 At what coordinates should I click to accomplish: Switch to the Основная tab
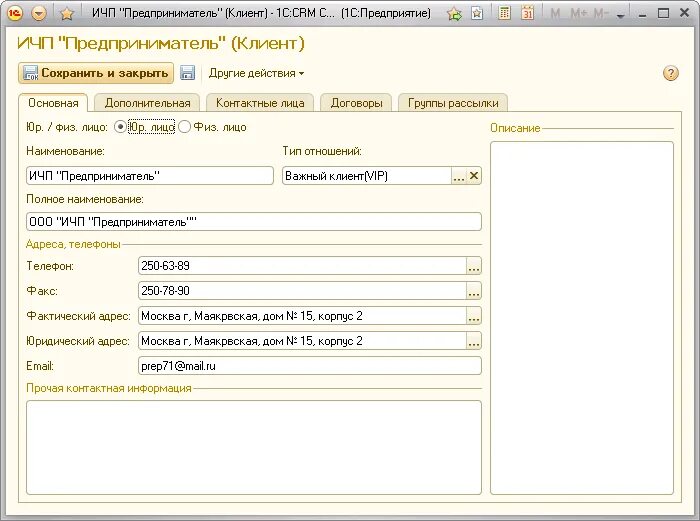click(53, 103)
